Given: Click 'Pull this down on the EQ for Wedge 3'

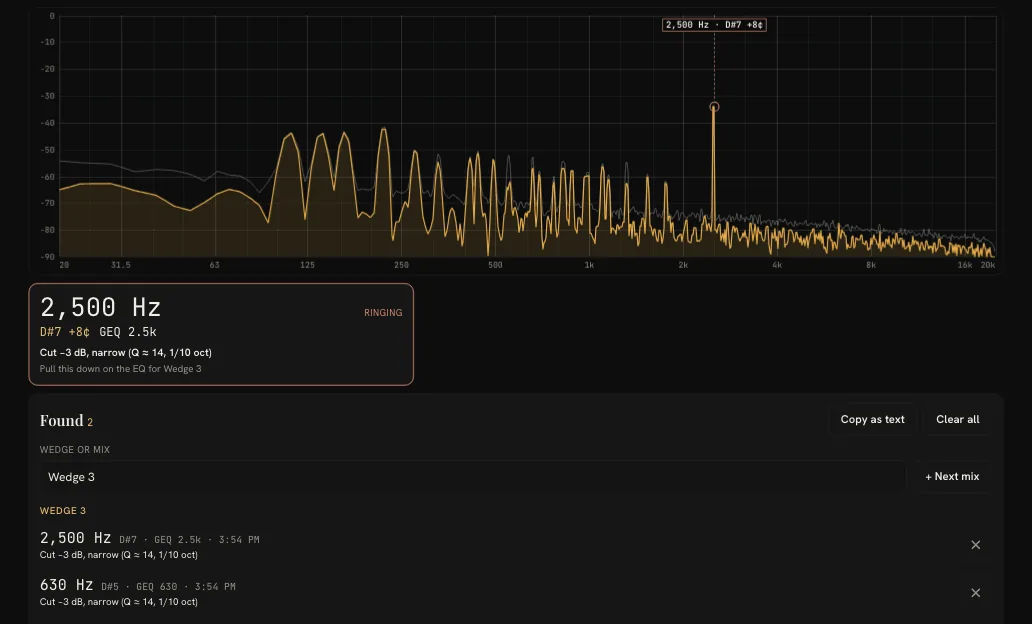Looking at the screenshot, I should tap(120, 369).
